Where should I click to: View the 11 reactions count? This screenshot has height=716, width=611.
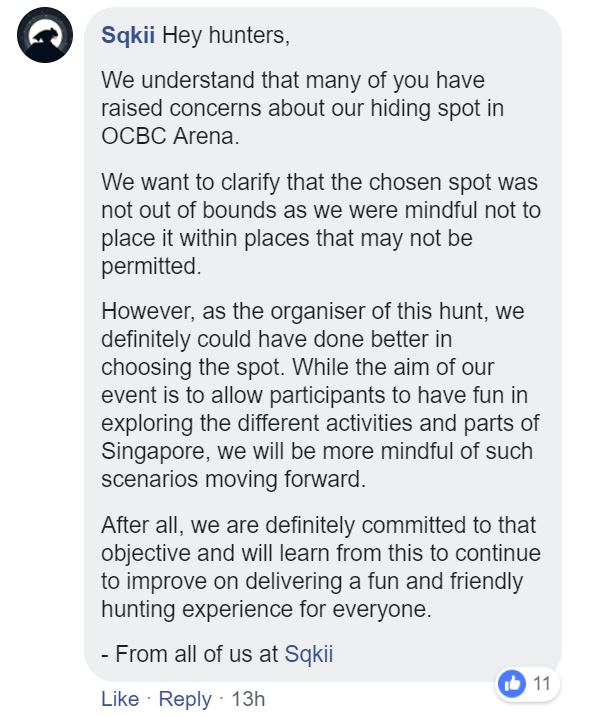541,685
